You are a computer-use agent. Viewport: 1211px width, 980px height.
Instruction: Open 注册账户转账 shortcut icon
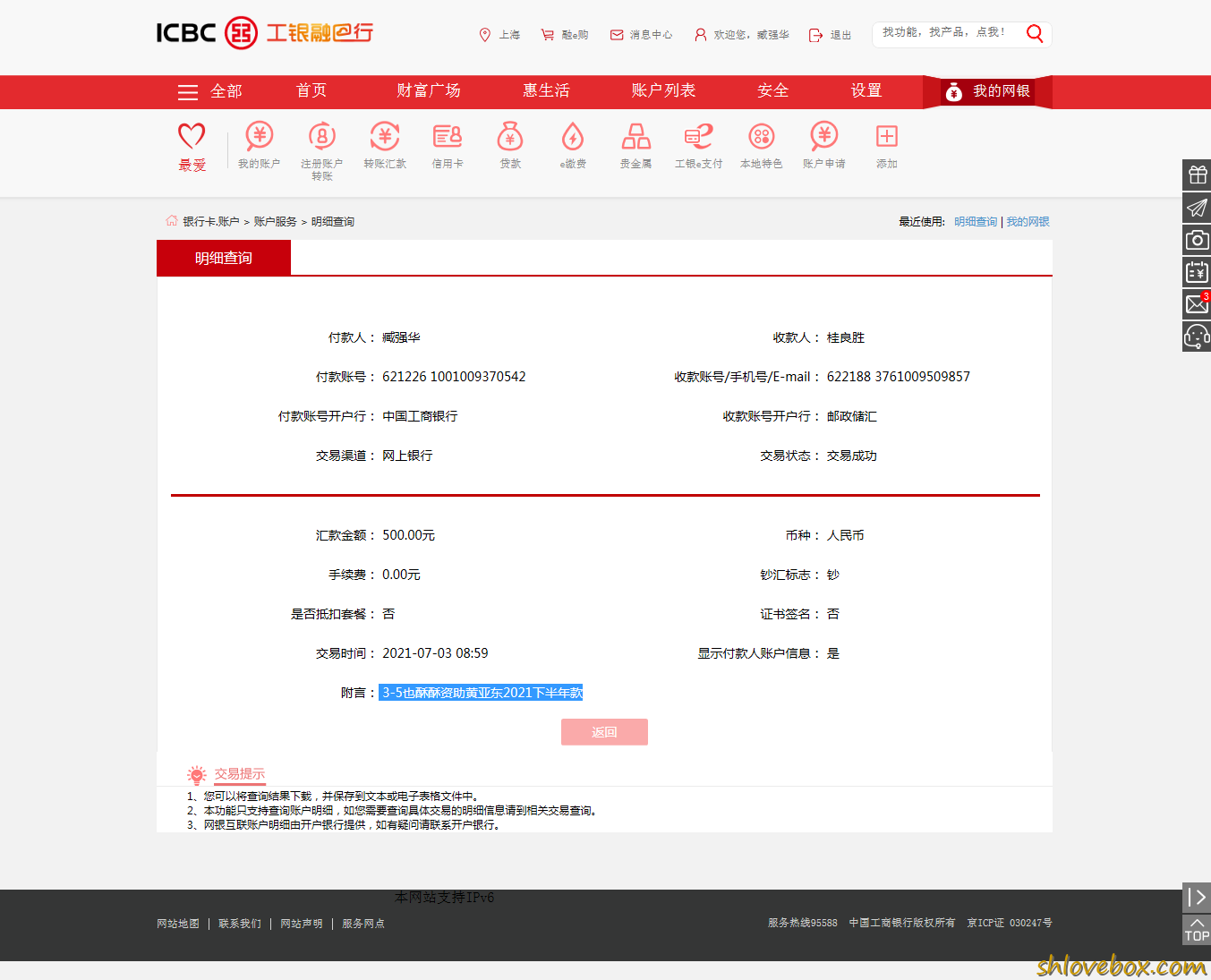coord(322,136)
